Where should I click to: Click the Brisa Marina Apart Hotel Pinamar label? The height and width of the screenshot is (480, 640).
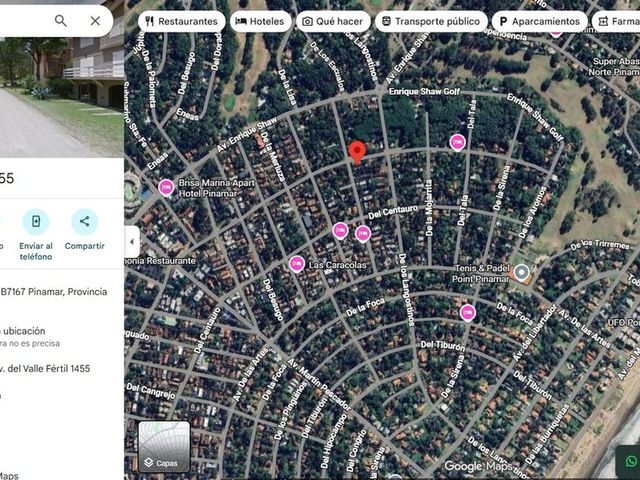(x=217, y=188)
